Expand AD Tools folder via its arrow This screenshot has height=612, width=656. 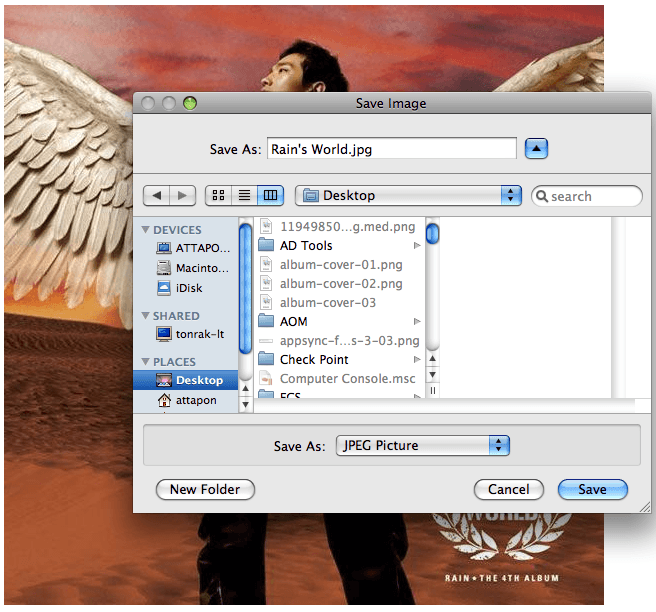[417, 246]
